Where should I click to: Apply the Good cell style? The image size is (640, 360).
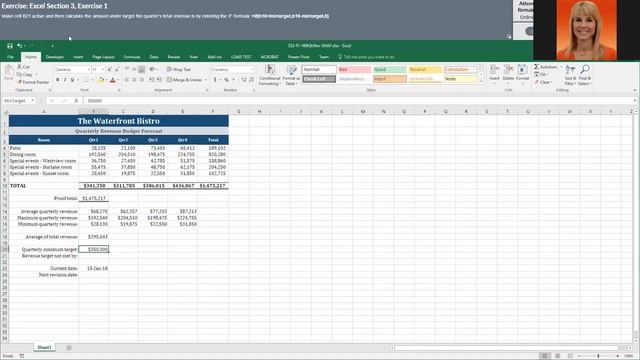389,69
